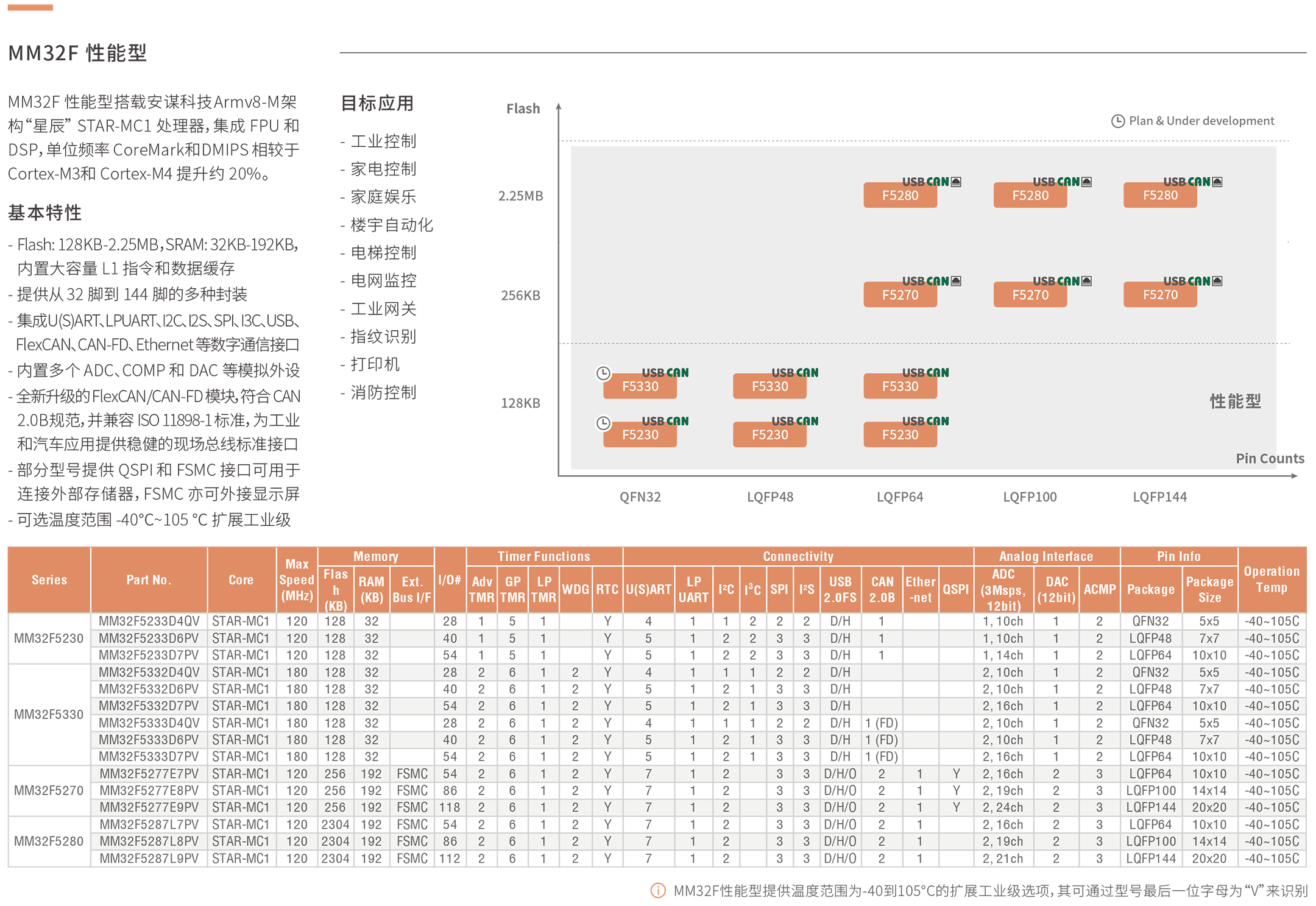Click the '消防控制' application item
The width and height of the screenshot is (1316, 906).
[x=383, y=392]
